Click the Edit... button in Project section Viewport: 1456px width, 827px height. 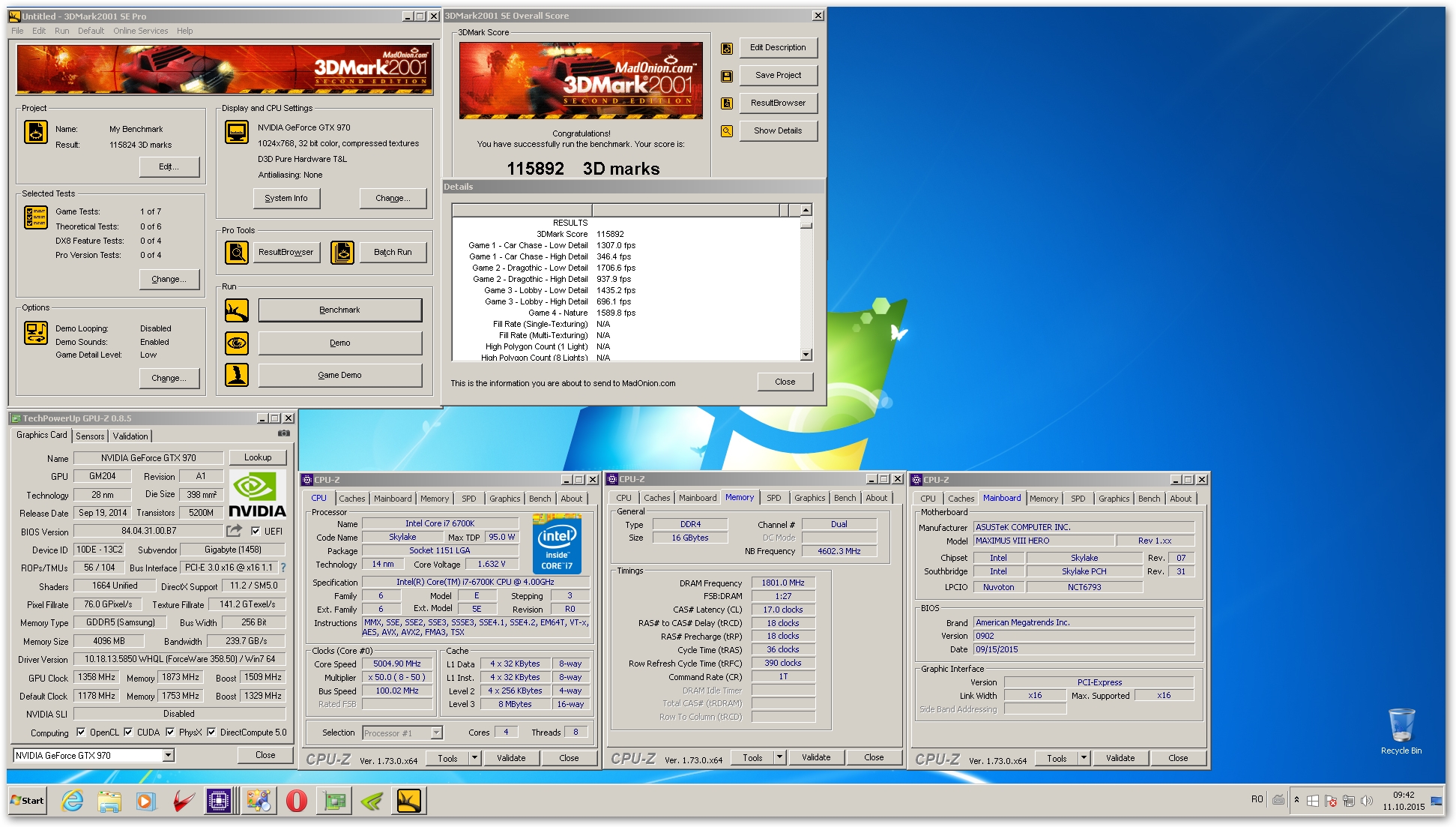(x=169, y=166)
